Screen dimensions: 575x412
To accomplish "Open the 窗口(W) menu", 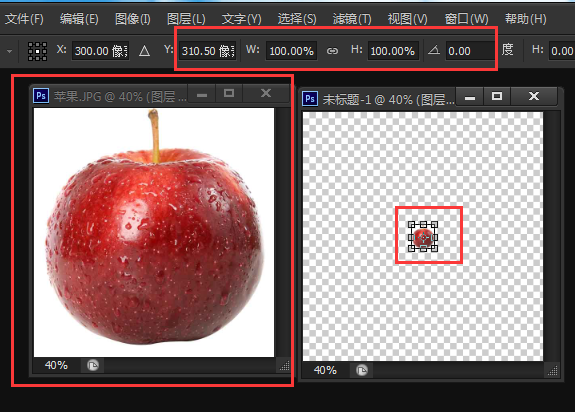I will click(x=466, y=19).
